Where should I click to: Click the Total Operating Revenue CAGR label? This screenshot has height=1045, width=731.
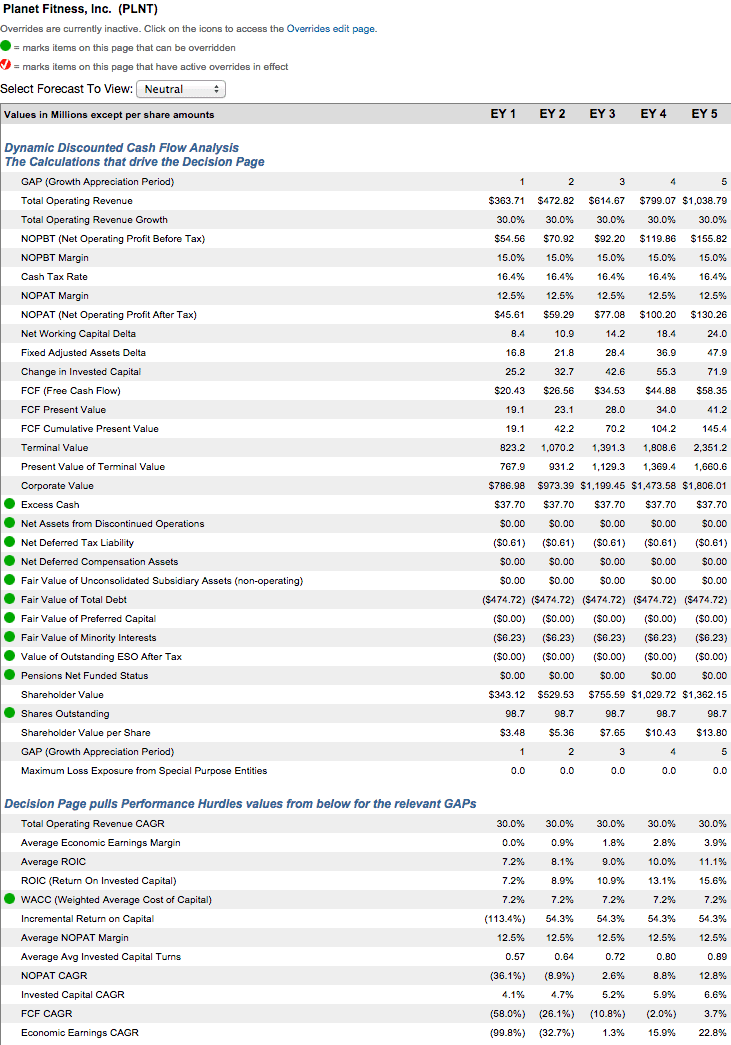click(x=93, y=824)
